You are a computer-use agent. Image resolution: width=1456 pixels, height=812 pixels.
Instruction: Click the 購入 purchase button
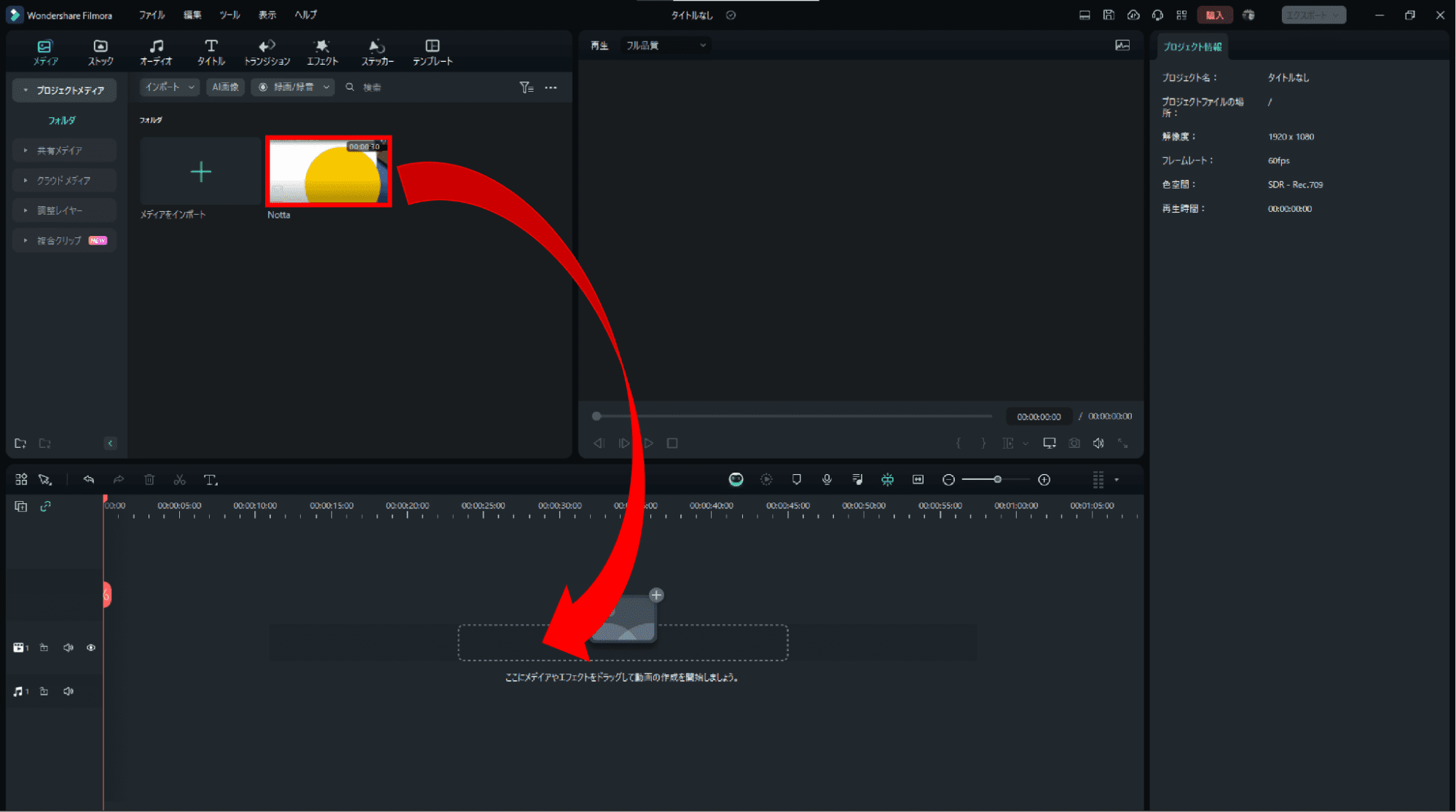tap(1214, 15)
